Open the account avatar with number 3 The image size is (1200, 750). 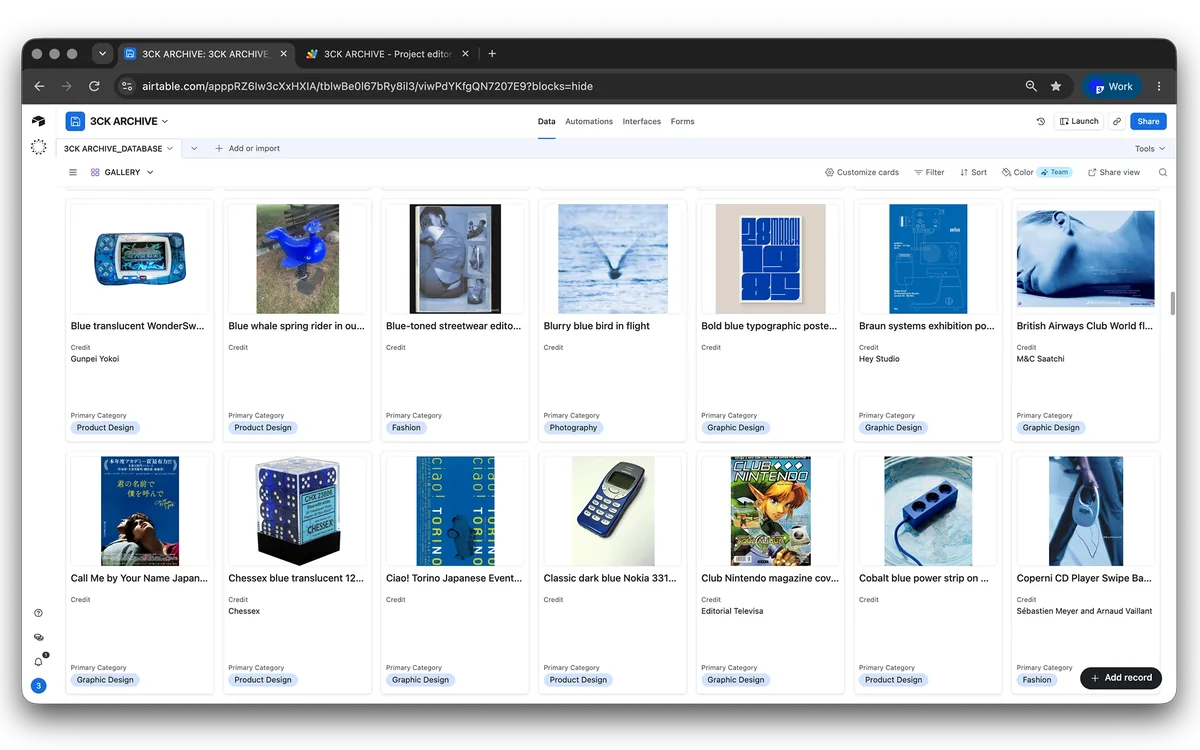coord(38,686)
